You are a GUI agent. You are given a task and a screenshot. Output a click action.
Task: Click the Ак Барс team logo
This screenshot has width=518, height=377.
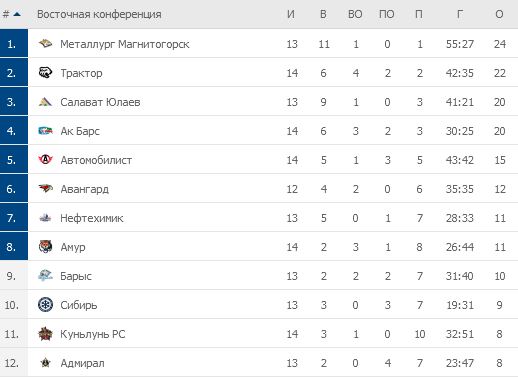tap(45, 131)
